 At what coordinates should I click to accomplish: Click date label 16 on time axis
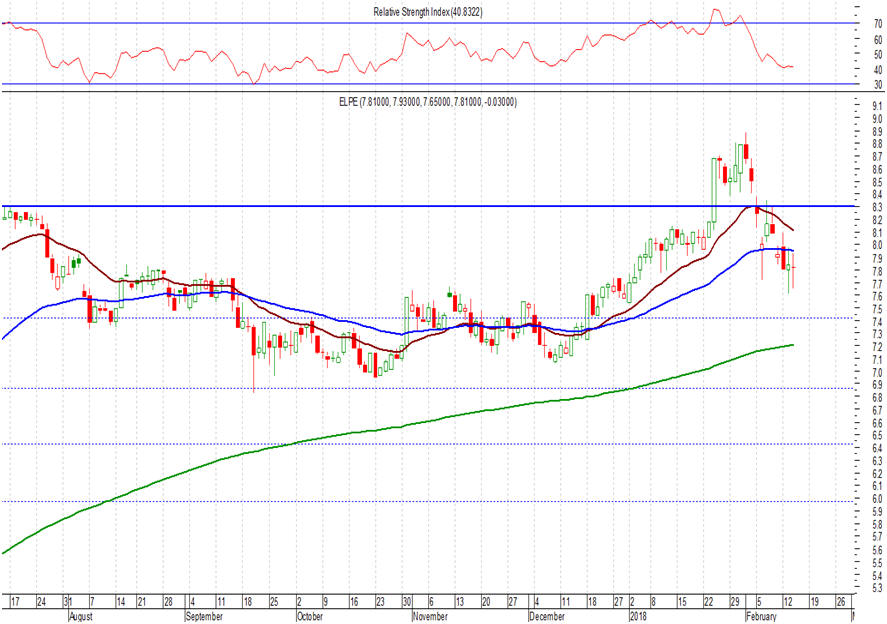point(354,601)
